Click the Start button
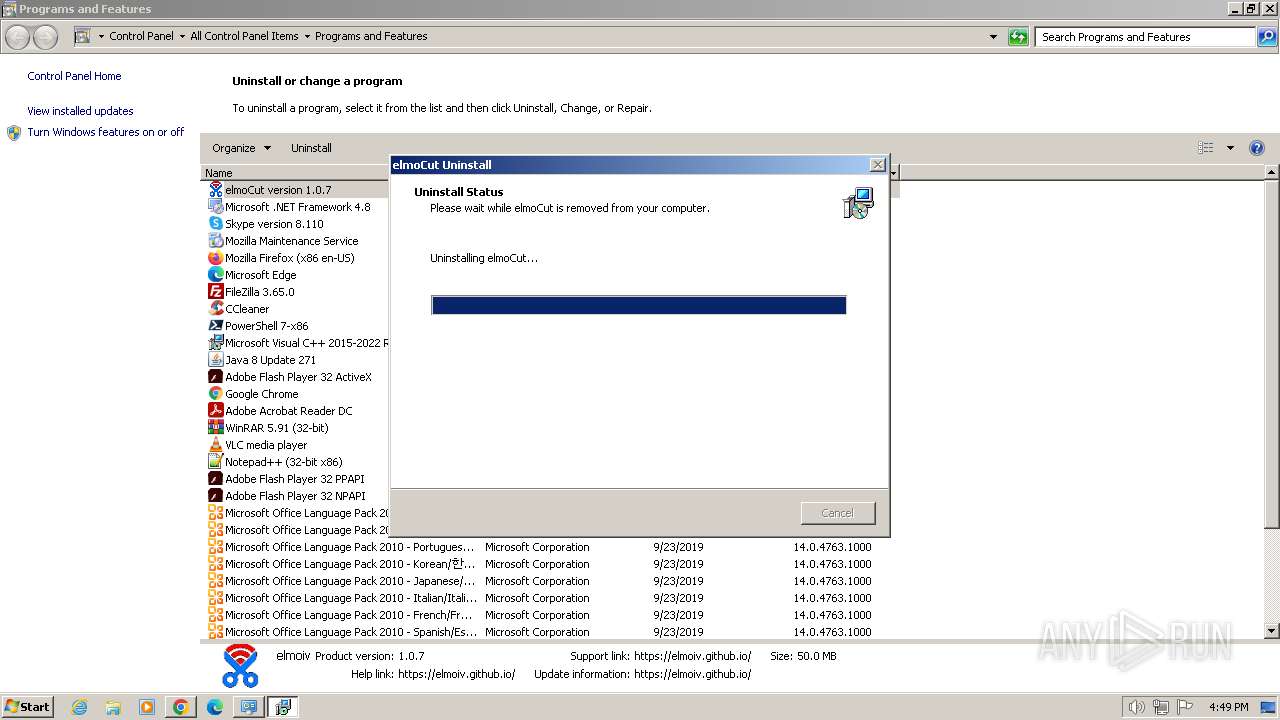 click(x=28, y=707)
